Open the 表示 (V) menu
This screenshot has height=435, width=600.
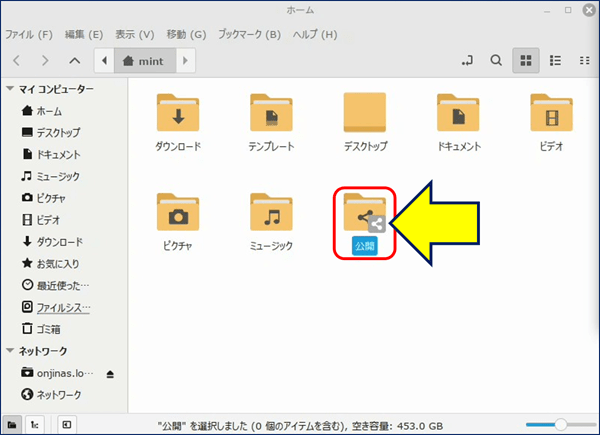pyautogui.click(x=135, y=34)
